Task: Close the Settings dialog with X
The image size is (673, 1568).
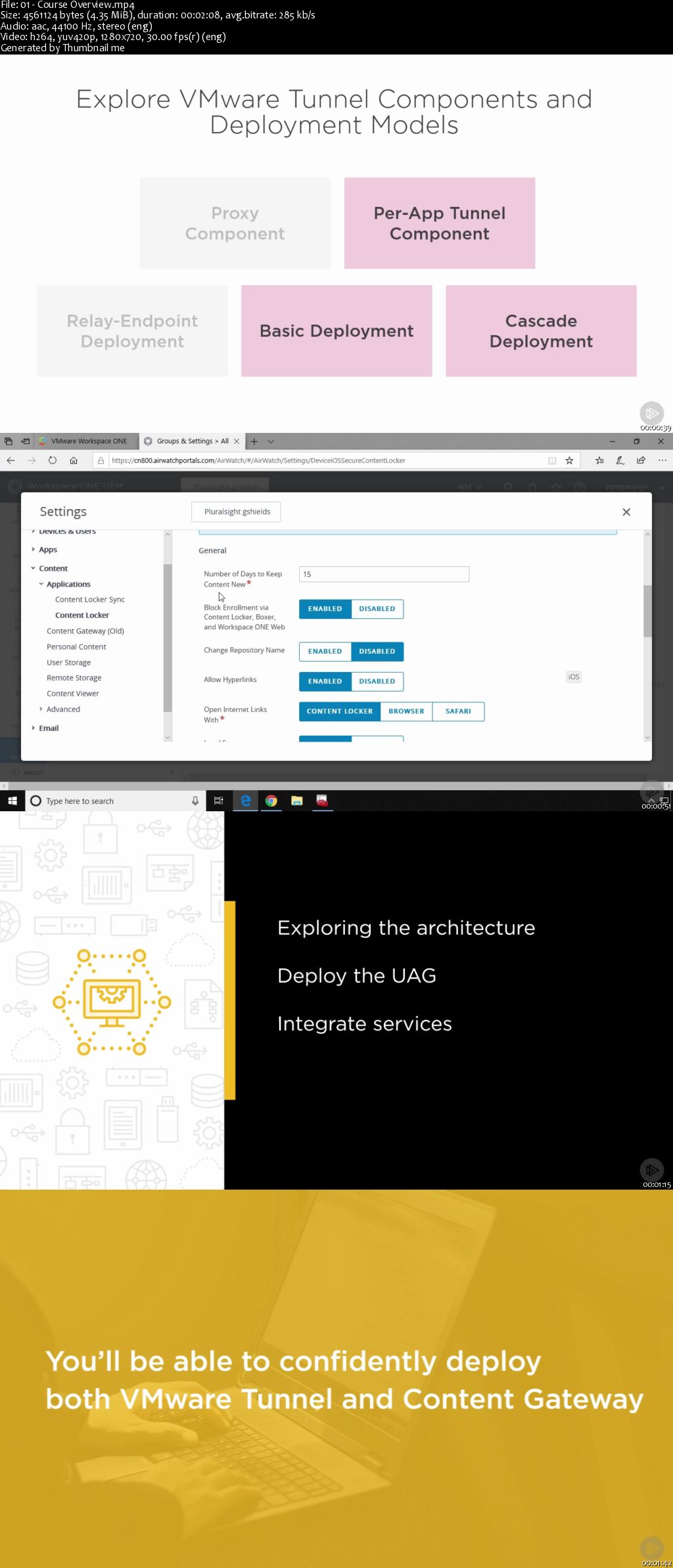Action: 626,512
